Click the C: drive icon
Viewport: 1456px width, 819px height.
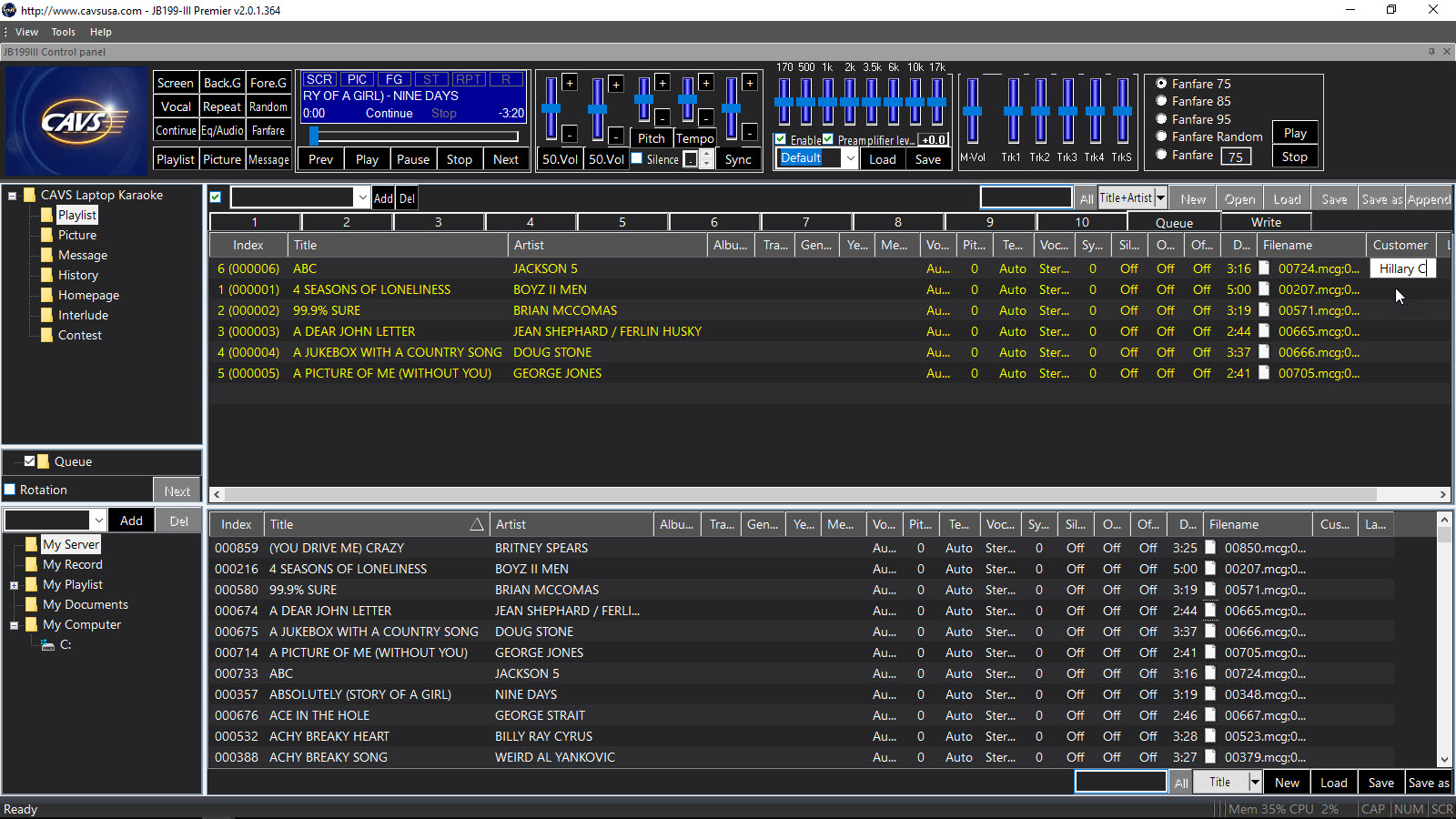point(48,644)
